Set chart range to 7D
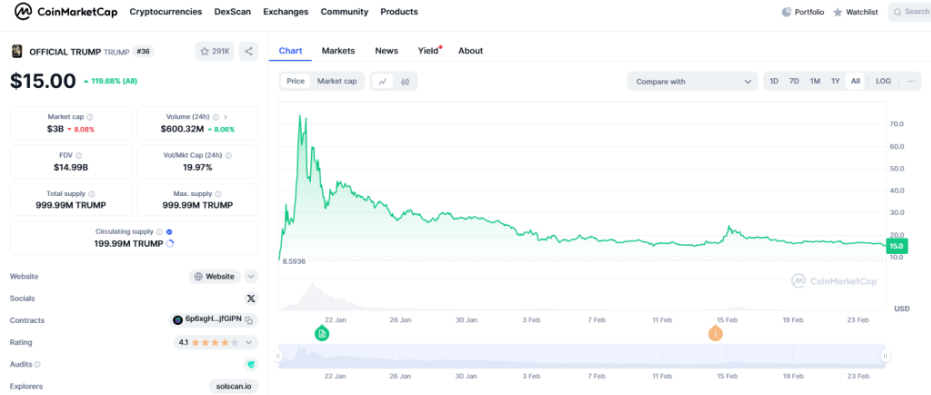The height and width of the screenshot is (395, 931). [x=794, y=81]
